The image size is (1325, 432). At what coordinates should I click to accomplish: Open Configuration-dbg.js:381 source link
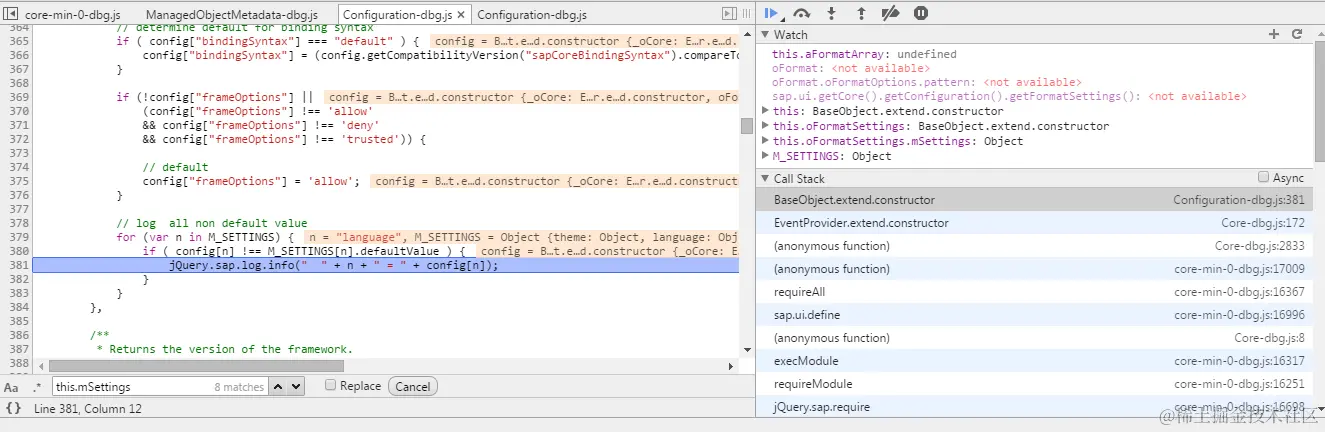coord(1238,200)
